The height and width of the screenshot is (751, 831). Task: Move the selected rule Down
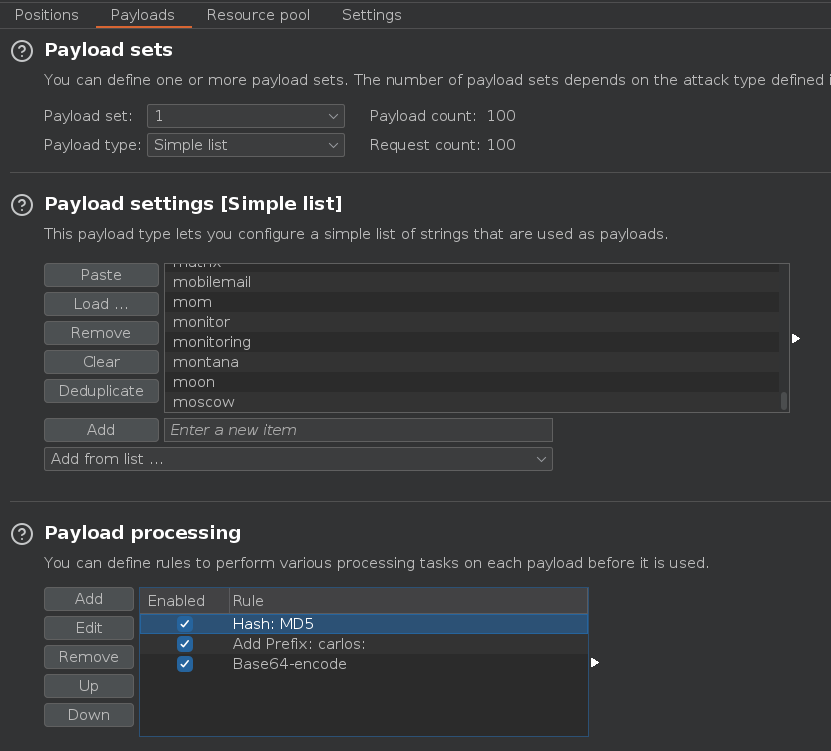coord(89,715)
